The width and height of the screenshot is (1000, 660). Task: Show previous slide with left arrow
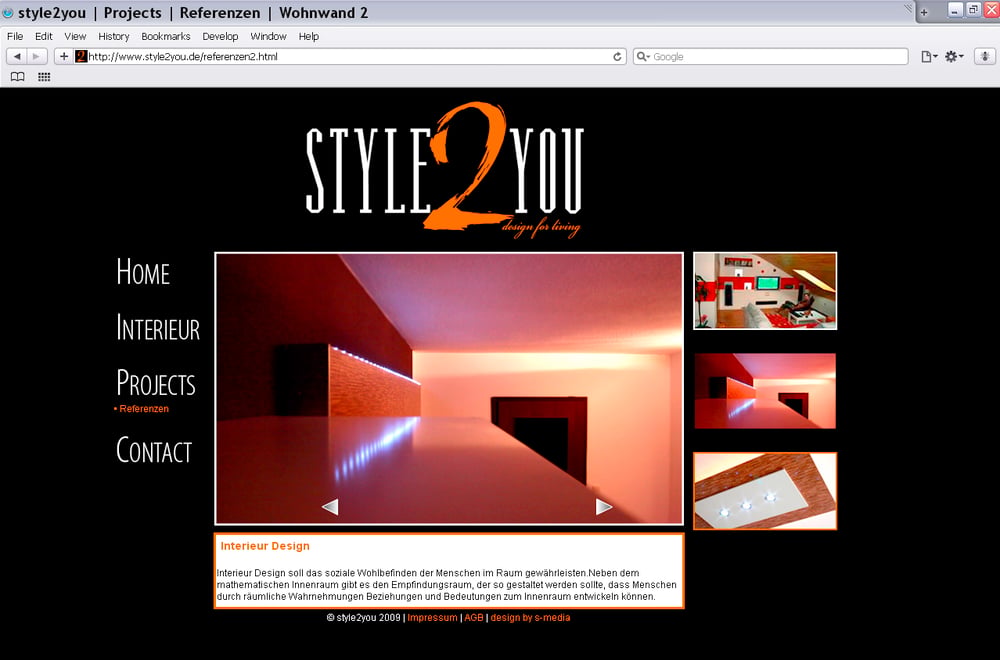[x=330, y=507]
